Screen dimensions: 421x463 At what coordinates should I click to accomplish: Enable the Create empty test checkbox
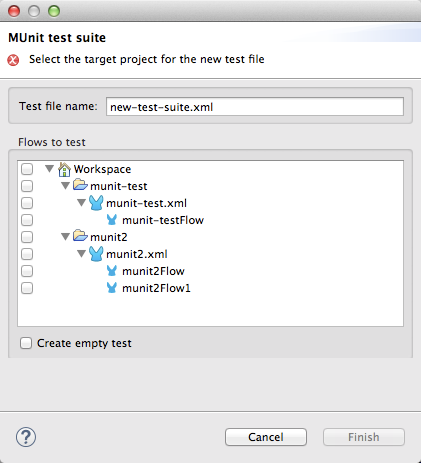tap(26, 343)
